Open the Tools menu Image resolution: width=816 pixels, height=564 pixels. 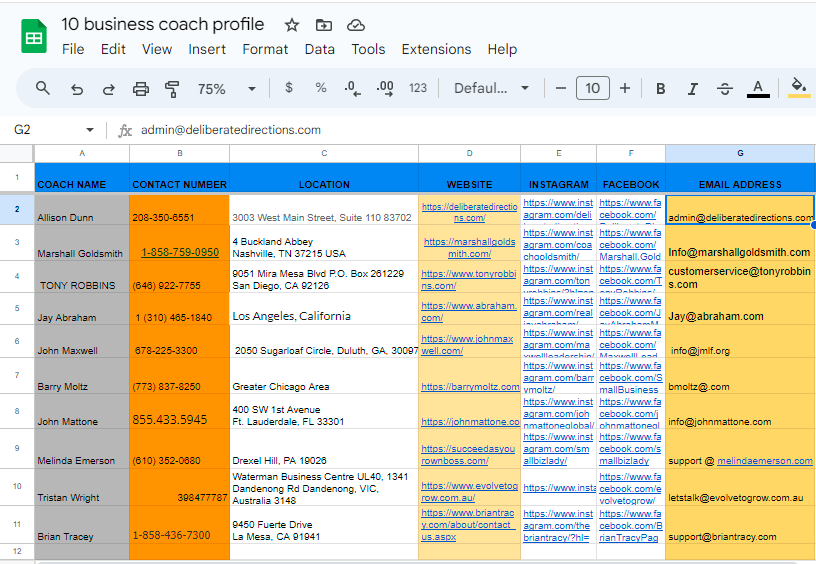(368, 49)
